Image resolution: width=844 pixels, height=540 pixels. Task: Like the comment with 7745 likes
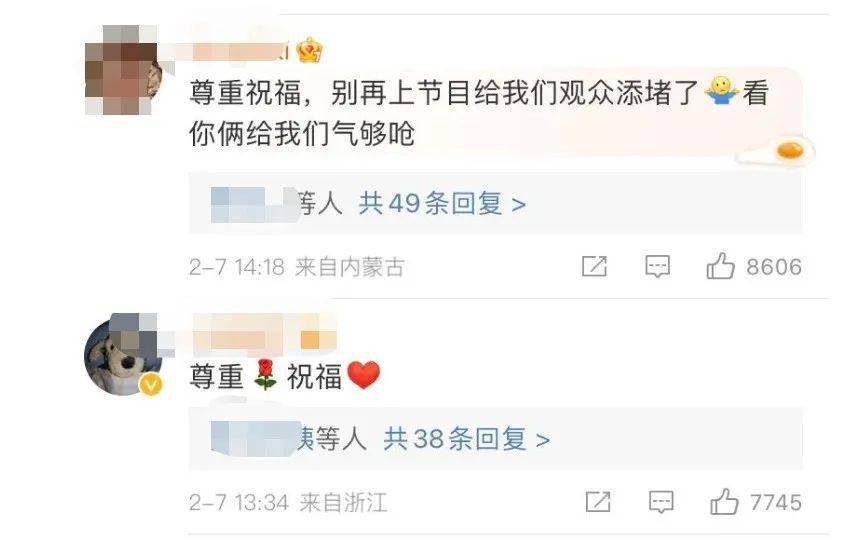[x=724, y=502]
